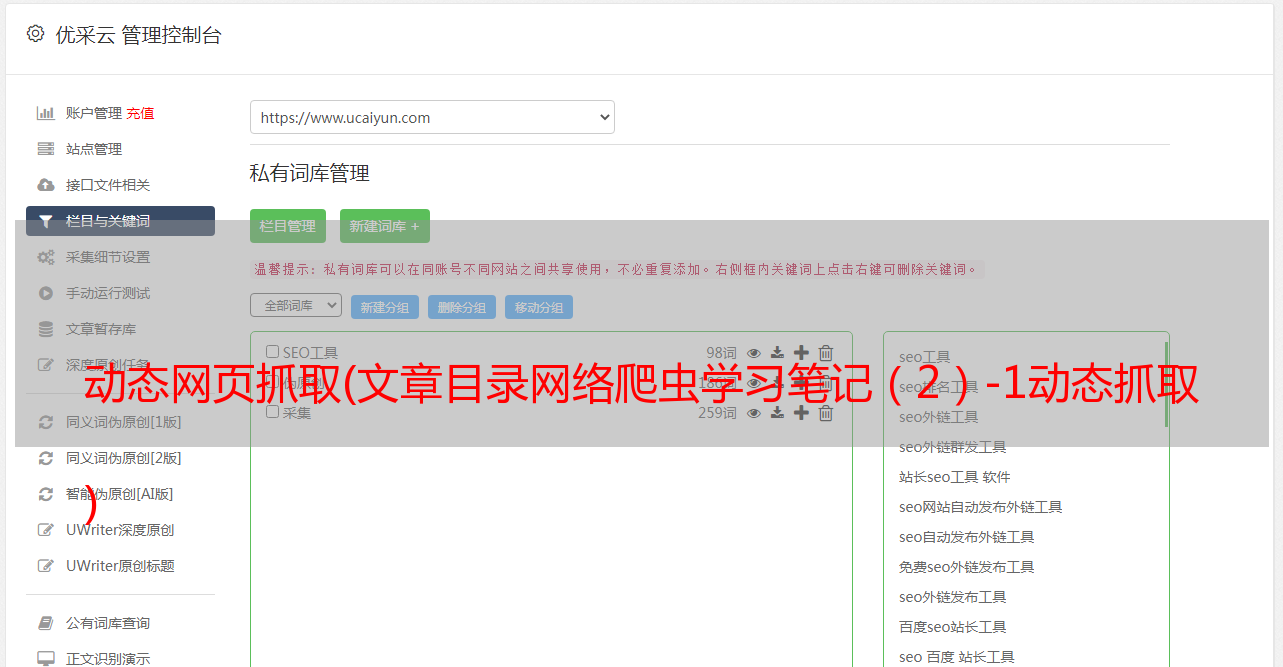Click the 新建词库 + button

tap(385, 226)
